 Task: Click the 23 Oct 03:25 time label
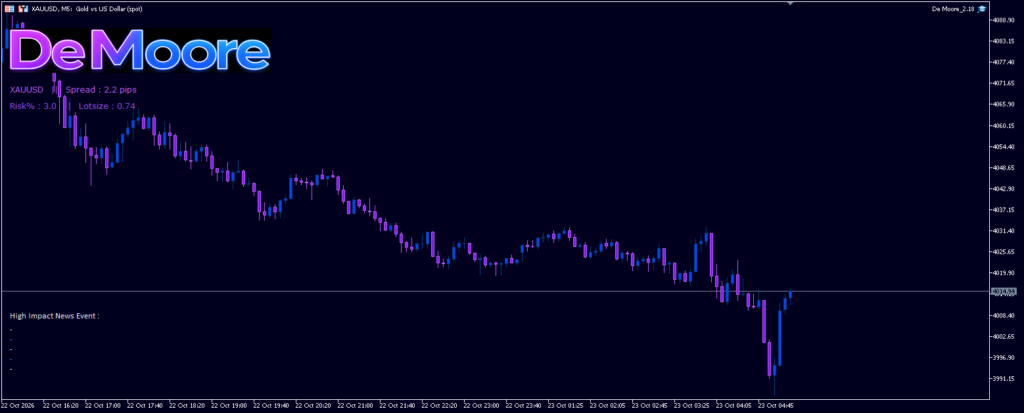tap(691, 405)
